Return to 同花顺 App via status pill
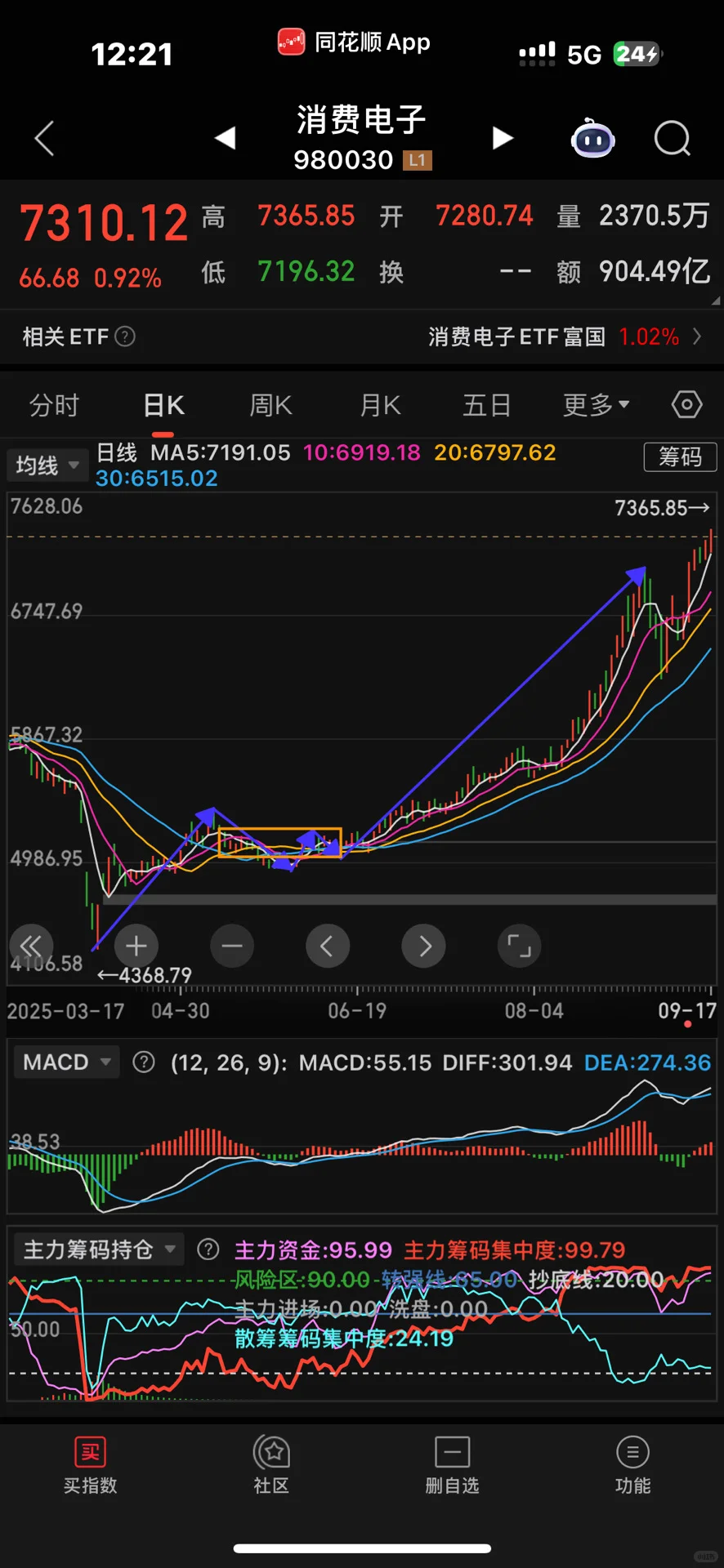Viewport: 724px width, 1568px height. [x=354, y=42]
